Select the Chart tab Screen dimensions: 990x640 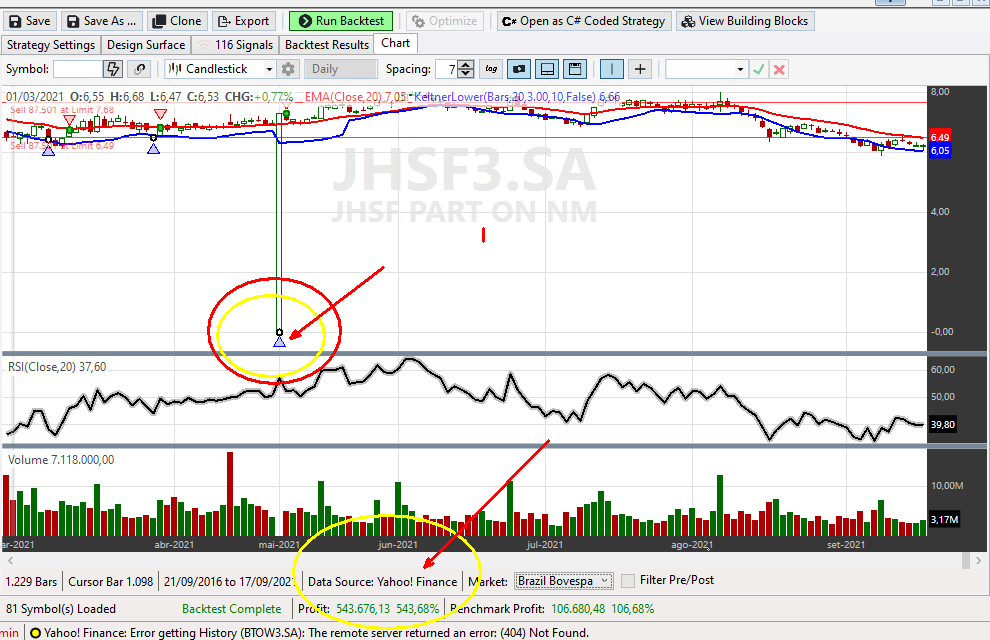coord(396,43)
